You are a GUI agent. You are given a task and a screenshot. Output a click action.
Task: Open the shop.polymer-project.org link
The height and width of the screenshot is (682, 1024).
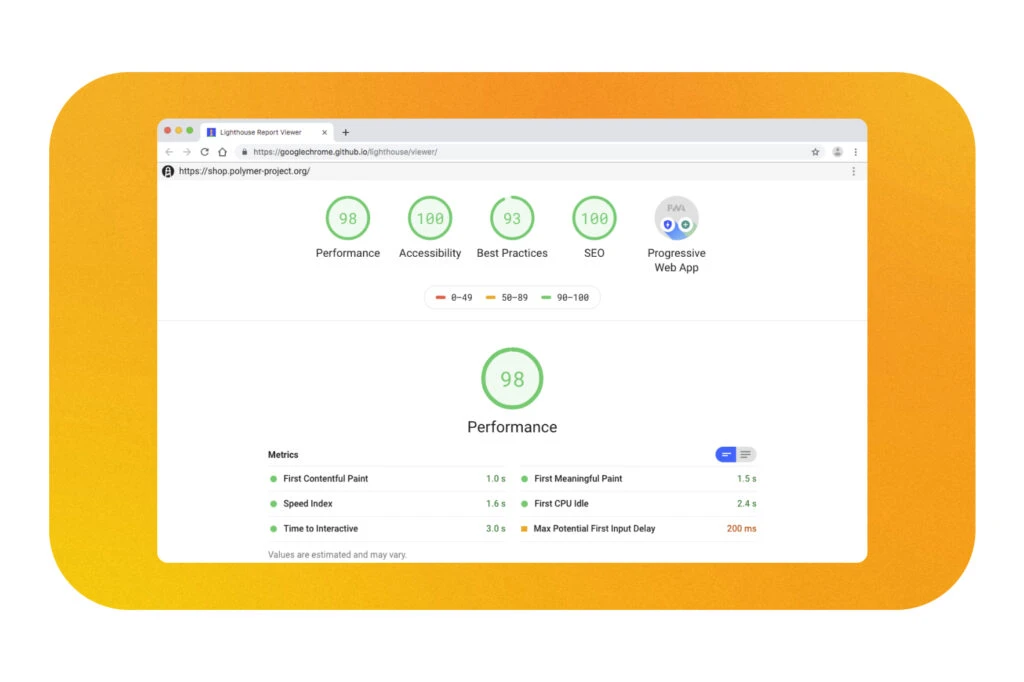[244, 171]
